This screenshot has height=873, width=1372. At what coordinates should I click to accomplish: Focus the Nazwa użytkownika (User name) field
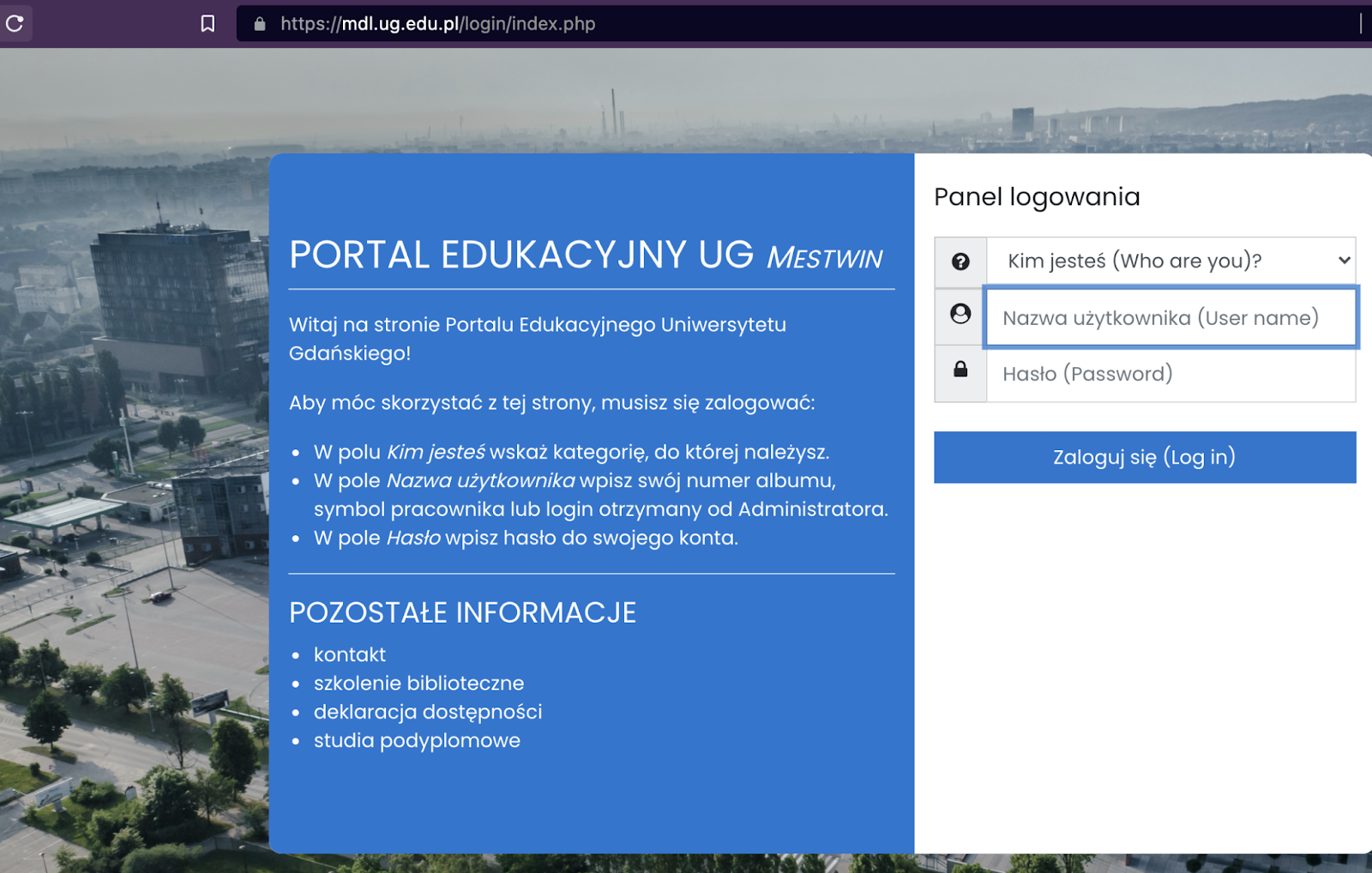coord(1171,317)
